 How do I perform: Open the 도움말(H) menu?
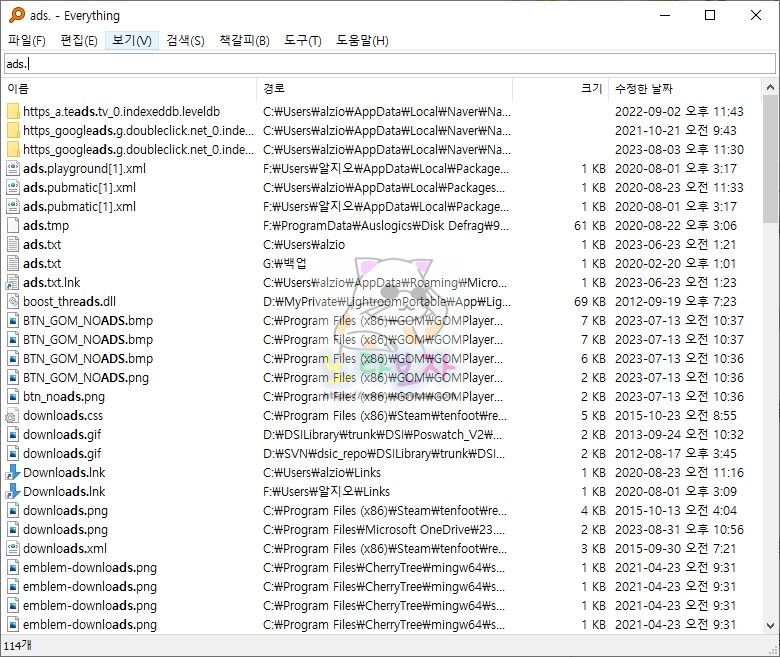pyautogui.click(x=362, y=40)
